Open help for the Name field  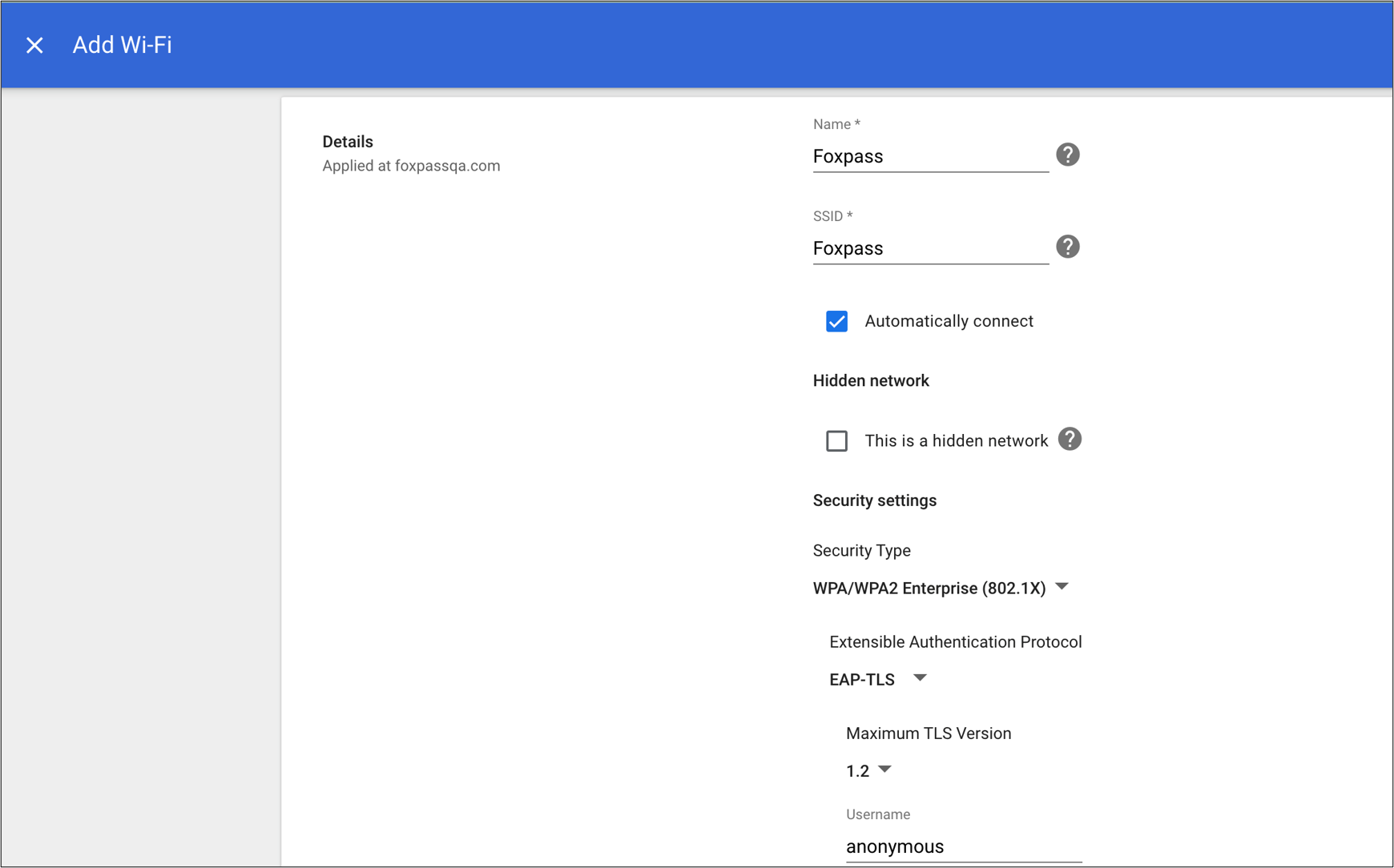pos(1067,155)
